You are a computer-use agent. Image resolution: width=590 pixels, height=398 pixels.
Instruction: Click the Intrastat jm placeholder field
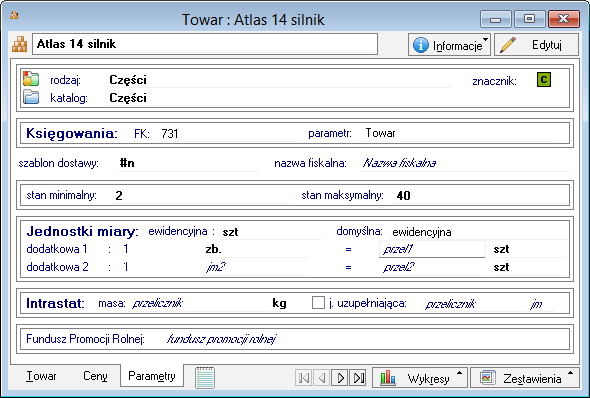pyautogui.click(x=536, y=304)
